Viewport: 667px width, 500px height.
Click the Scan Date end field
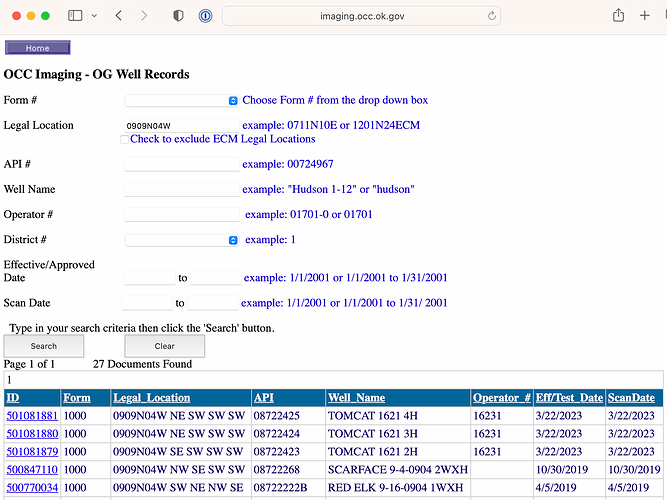[x=213, y=303]
